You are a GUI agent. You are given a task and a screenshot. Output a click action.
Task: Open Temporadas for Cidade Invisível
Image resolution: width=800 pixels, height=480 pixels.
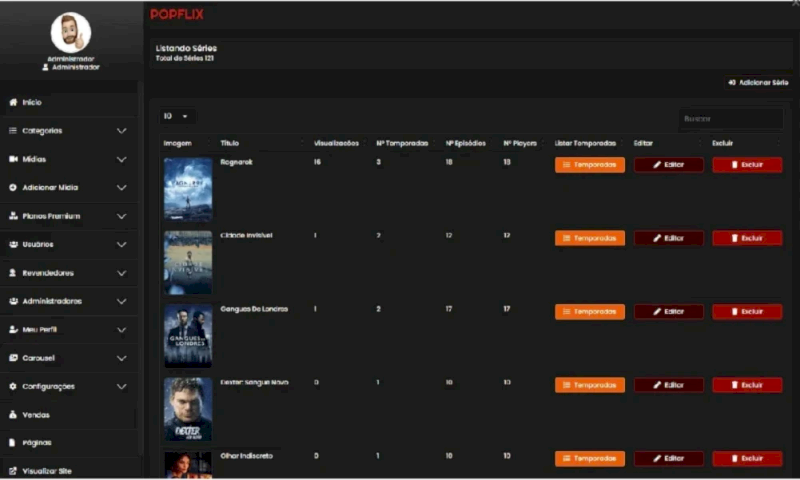(x=590, y=238)
